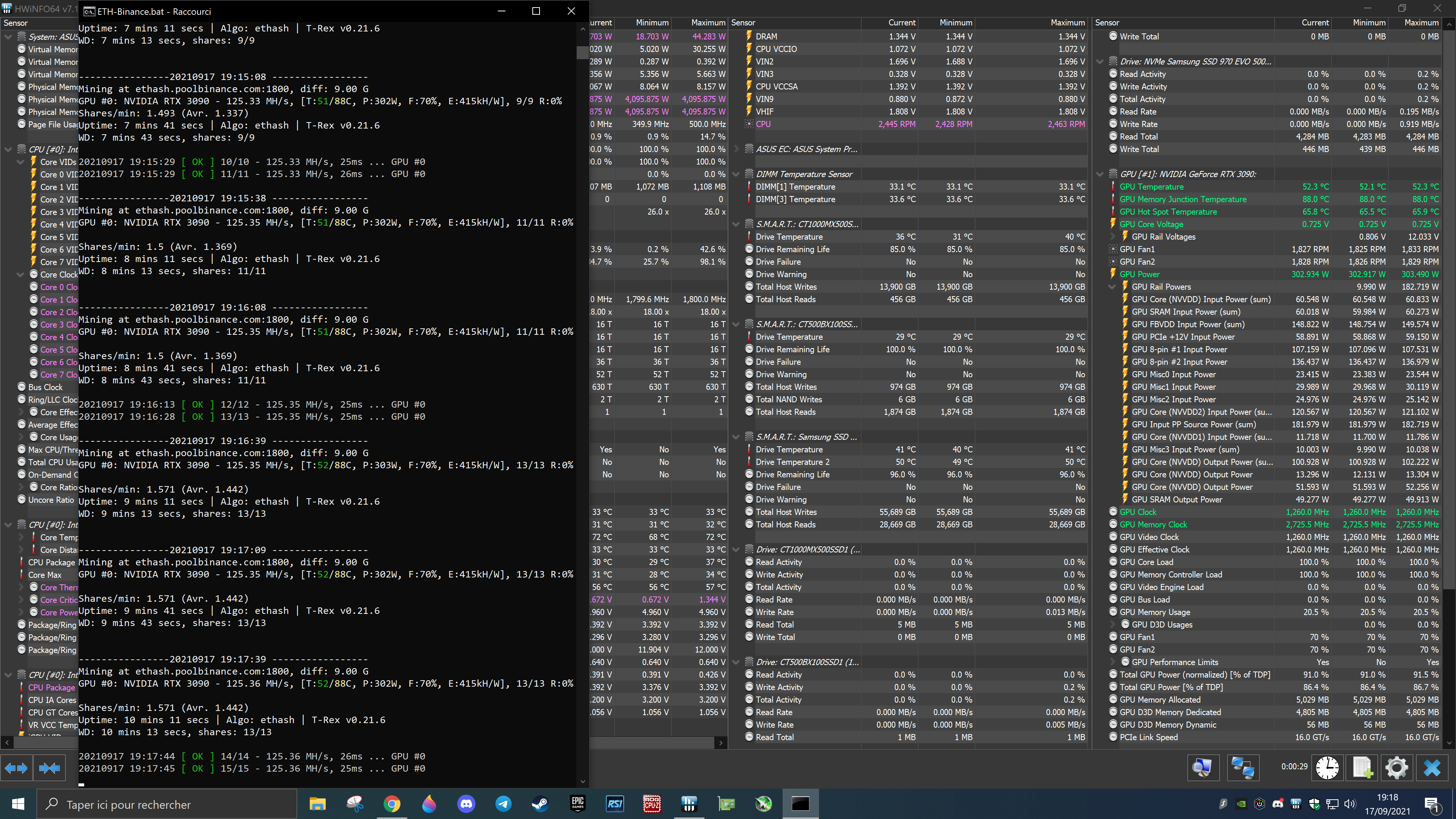
Task: Click the blue collapse arrows icon
Action: pyautogui.click(x=50, y=768)
